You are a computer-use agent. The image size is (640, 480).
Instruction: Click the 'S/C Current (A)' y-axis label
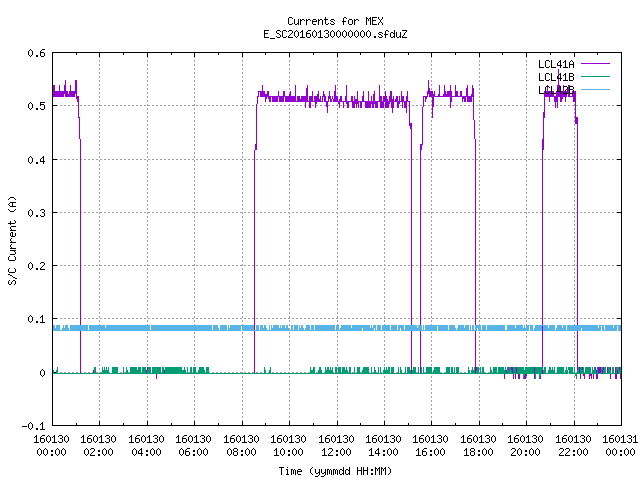point(12,240)
